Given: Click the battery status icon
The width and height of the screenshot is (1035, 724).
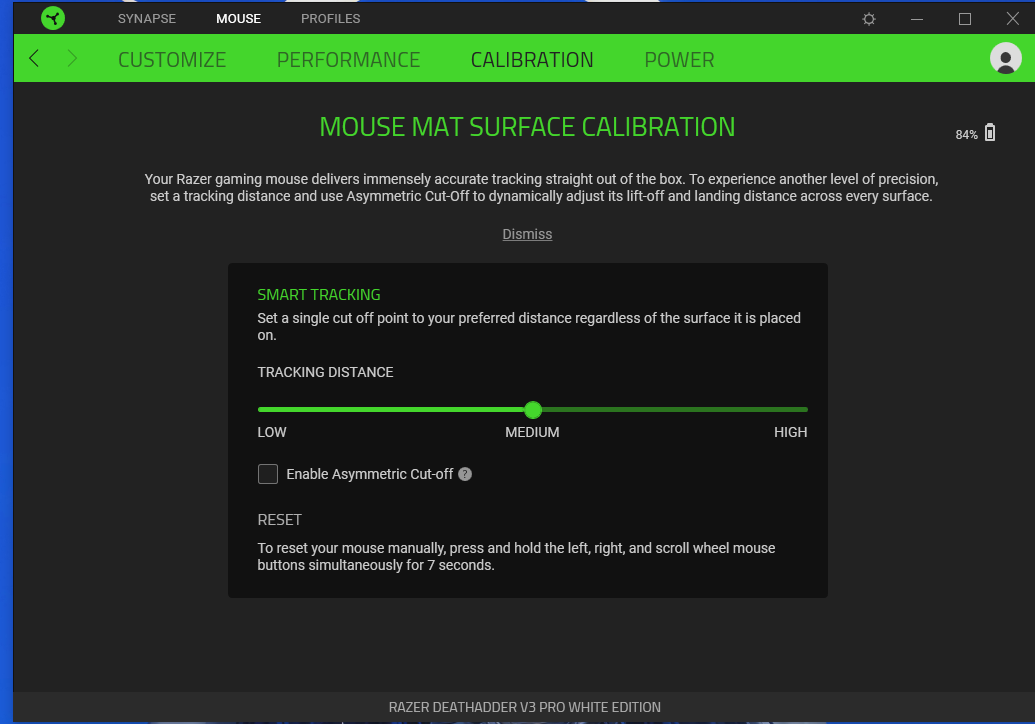Looking at the screenshot, I should 989,133.
